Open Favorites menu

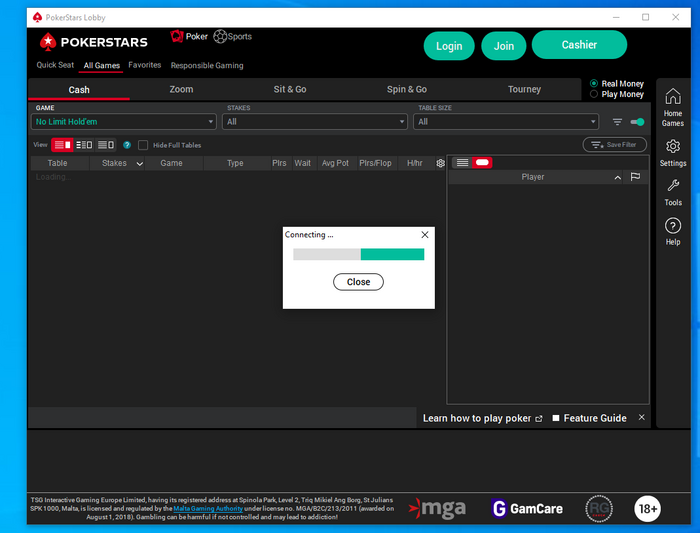pyautogui.click(x=145, y=65)
